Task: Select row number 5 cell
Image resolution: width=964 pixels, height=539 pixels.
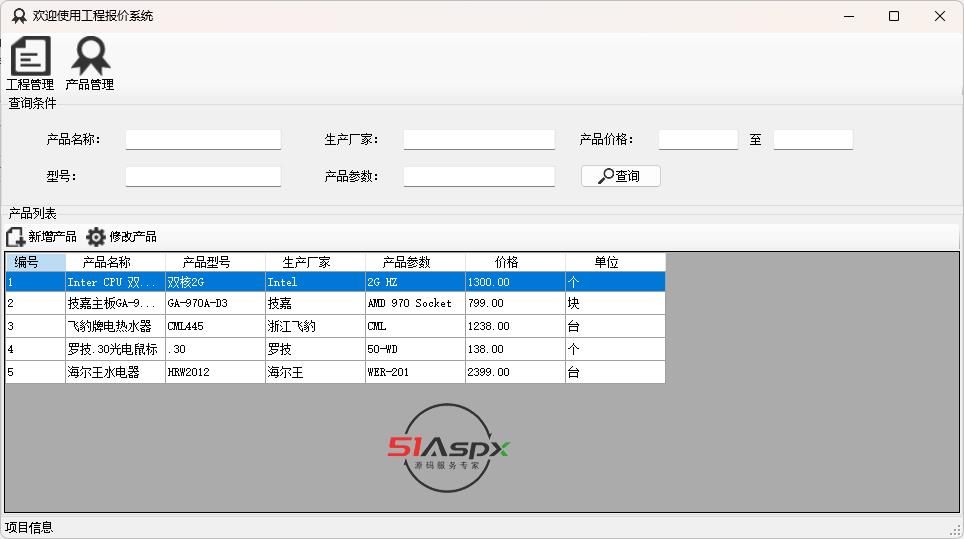Action: click(35, 372)
